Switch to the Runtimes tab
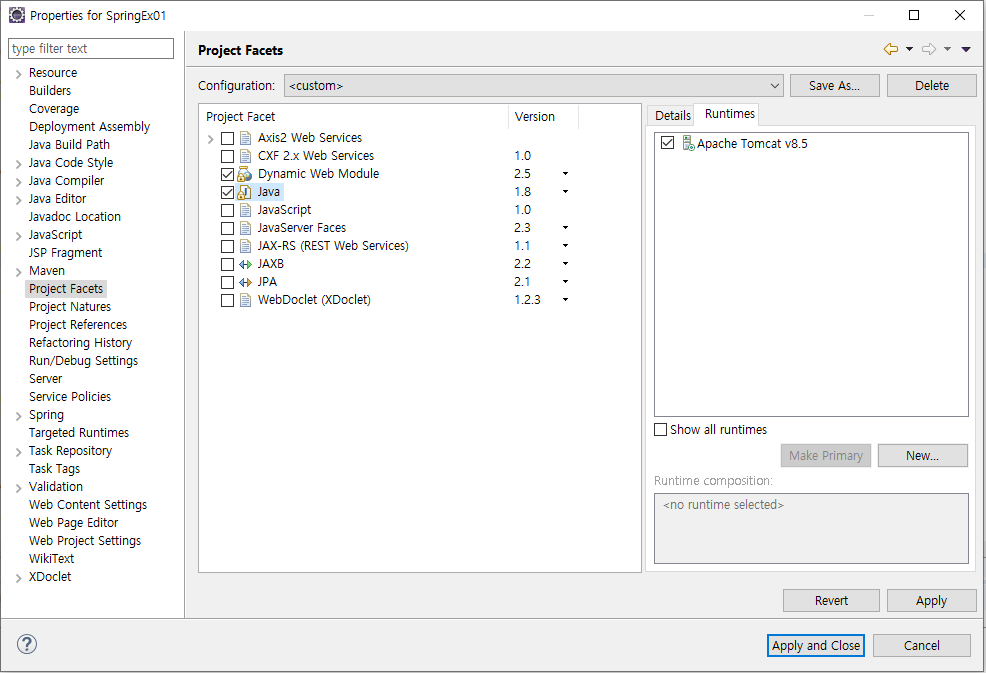Viewport: 986px width, 673px height. (x=729, y=114)
